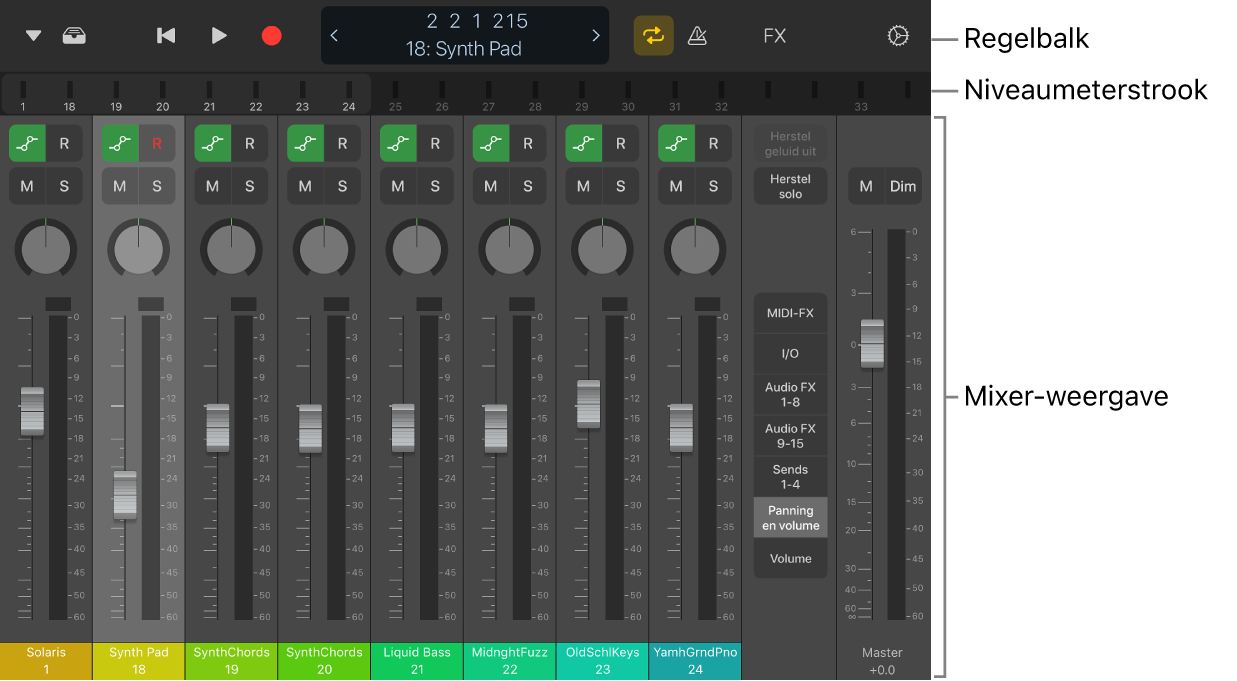Adjust the Master volume fader
Viewport: 1237px width, 681px height.
[x=872, y=344]
